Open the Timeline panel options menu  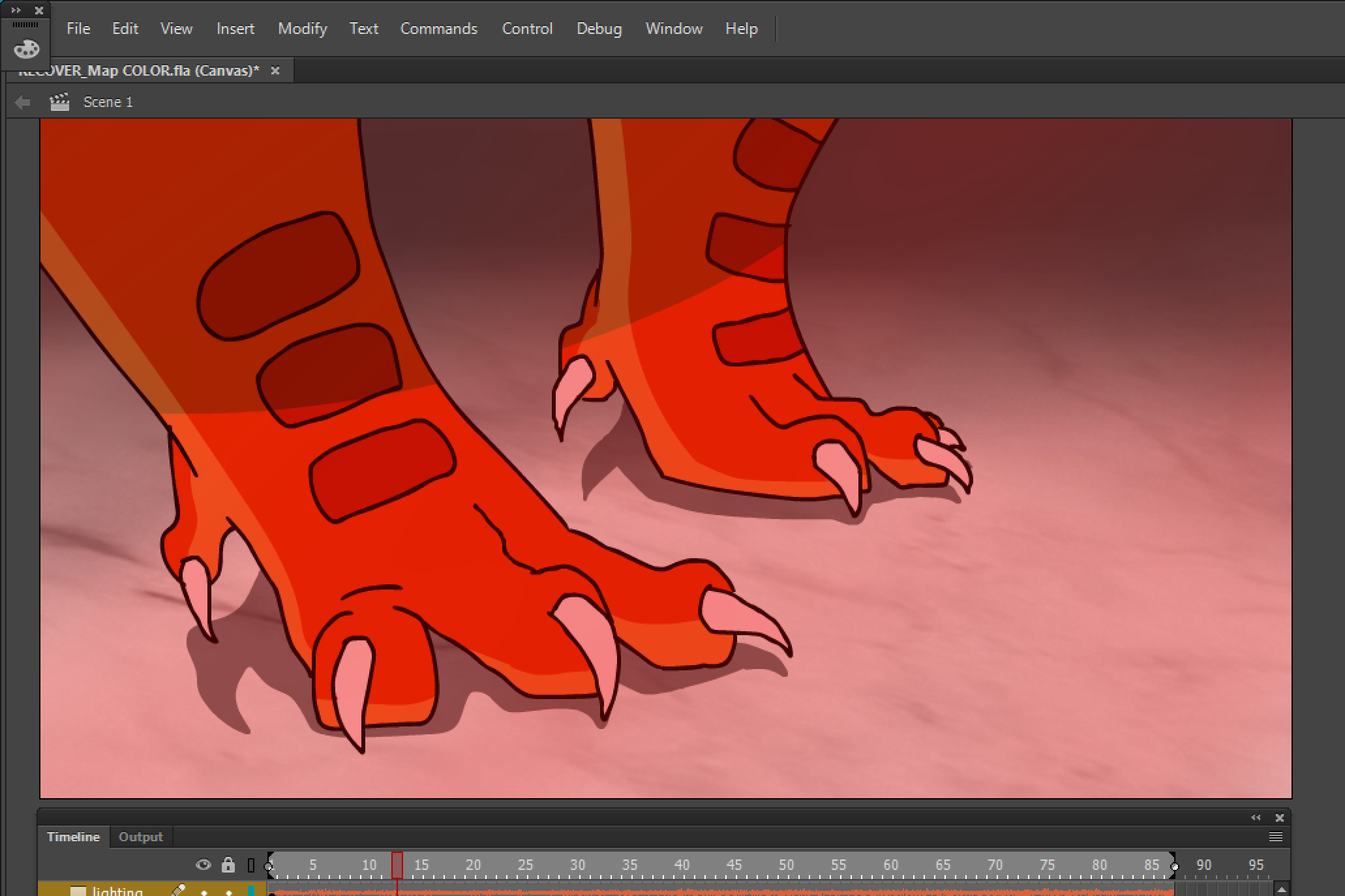(x=1276, y=837)
